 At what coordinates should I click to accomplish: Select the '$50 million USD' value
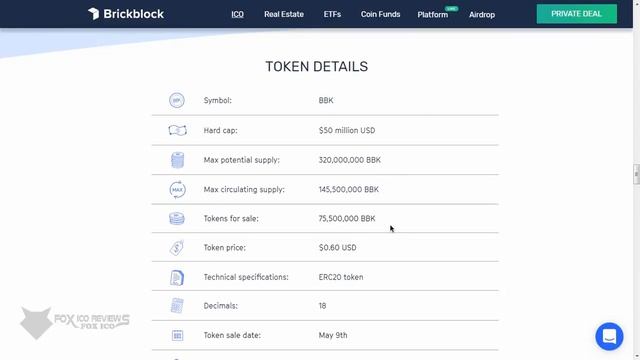click(347, 131)
